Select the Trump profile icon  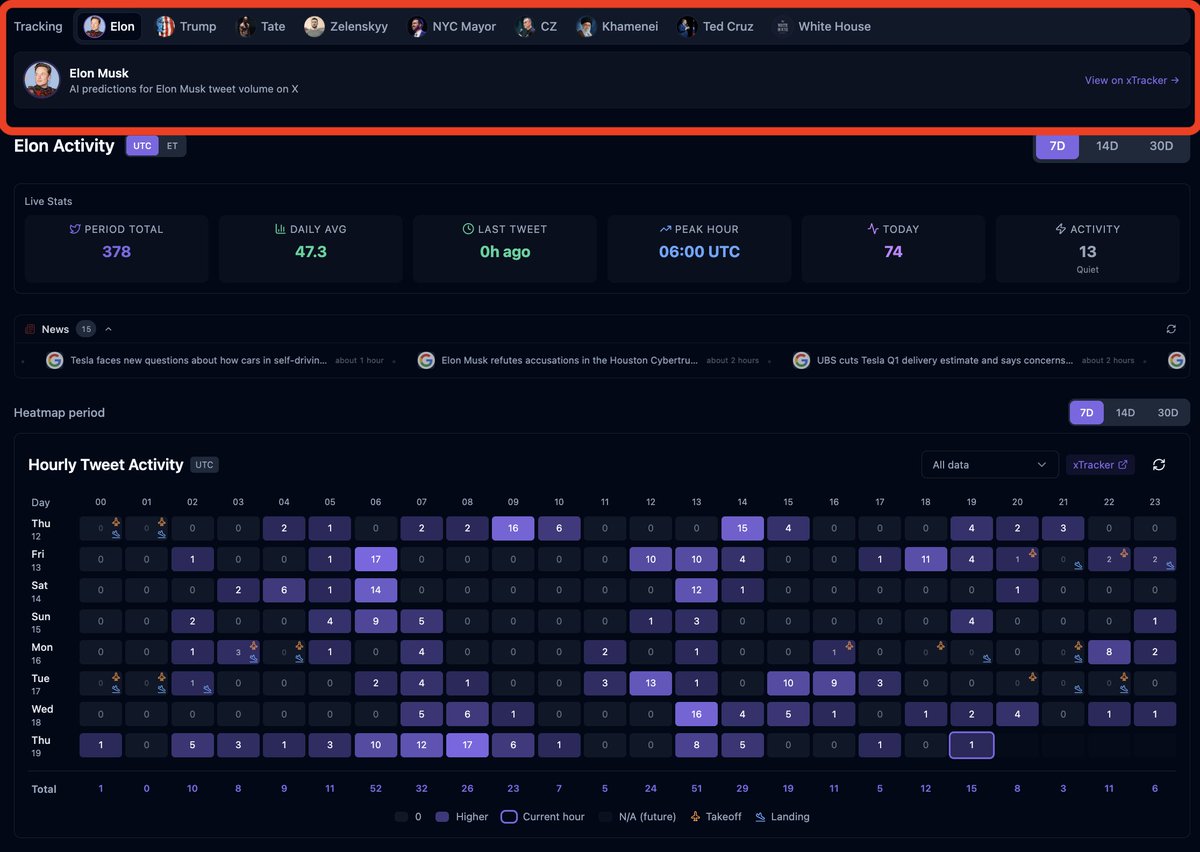164,26
